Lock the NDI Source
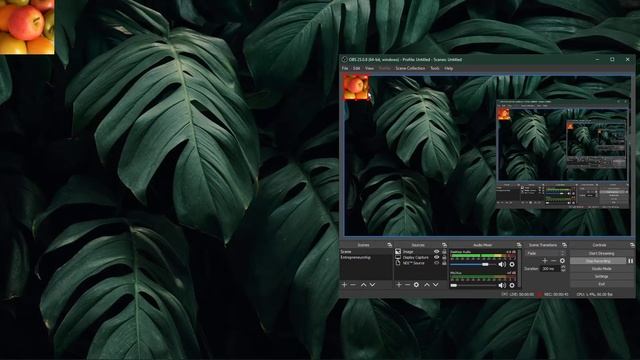Viewport: 640px width, 360px height. (444, 263)
